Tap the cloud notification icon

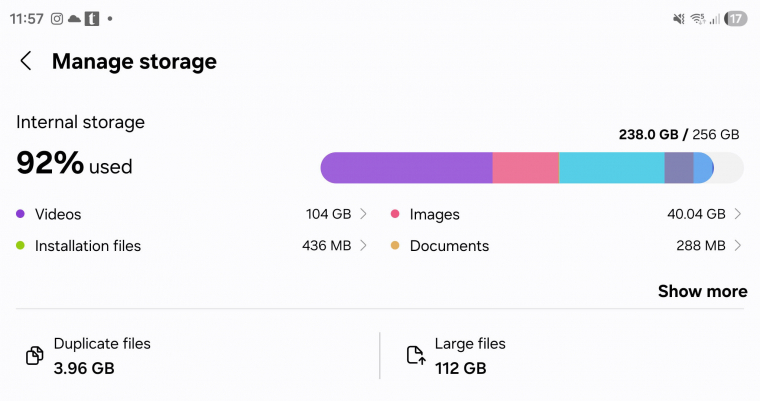click(x=74, y=19)
